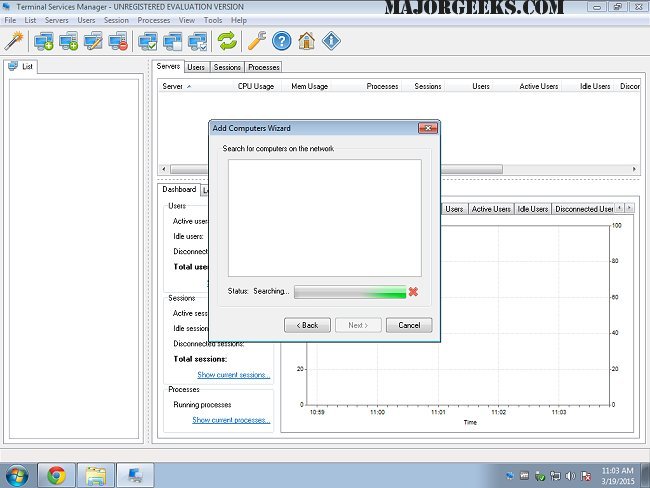
Task: Open the Show current processes link
Action: 231,420
